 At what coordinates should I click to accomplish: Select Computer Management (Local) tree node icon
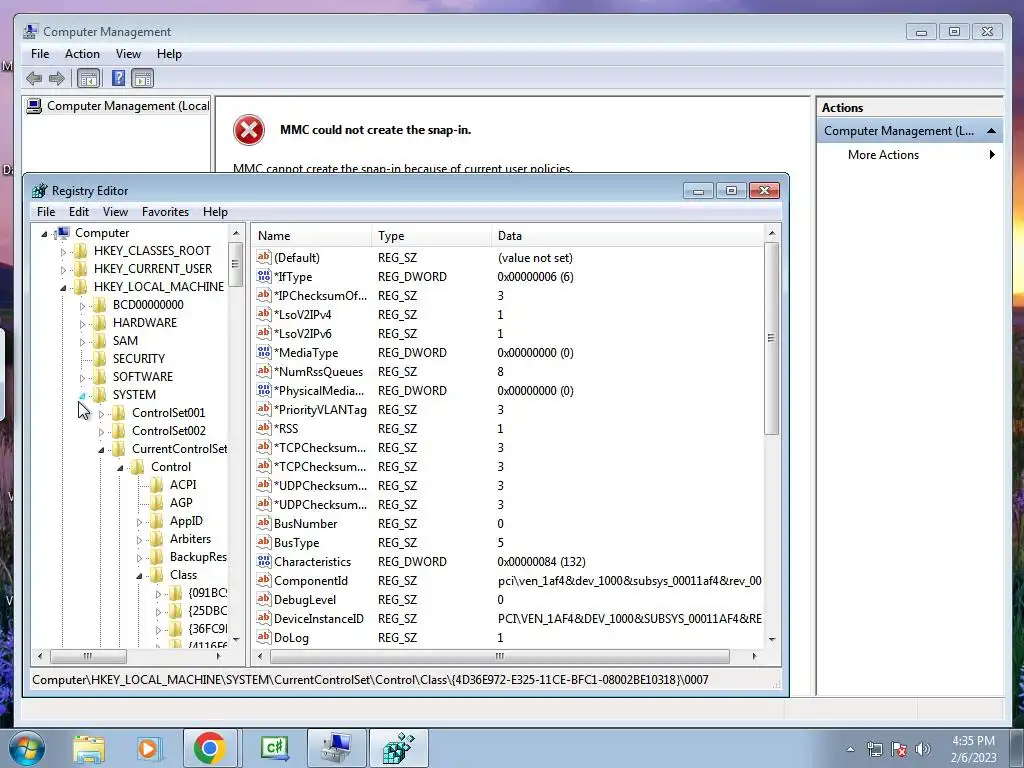click(x=34, y=106)
